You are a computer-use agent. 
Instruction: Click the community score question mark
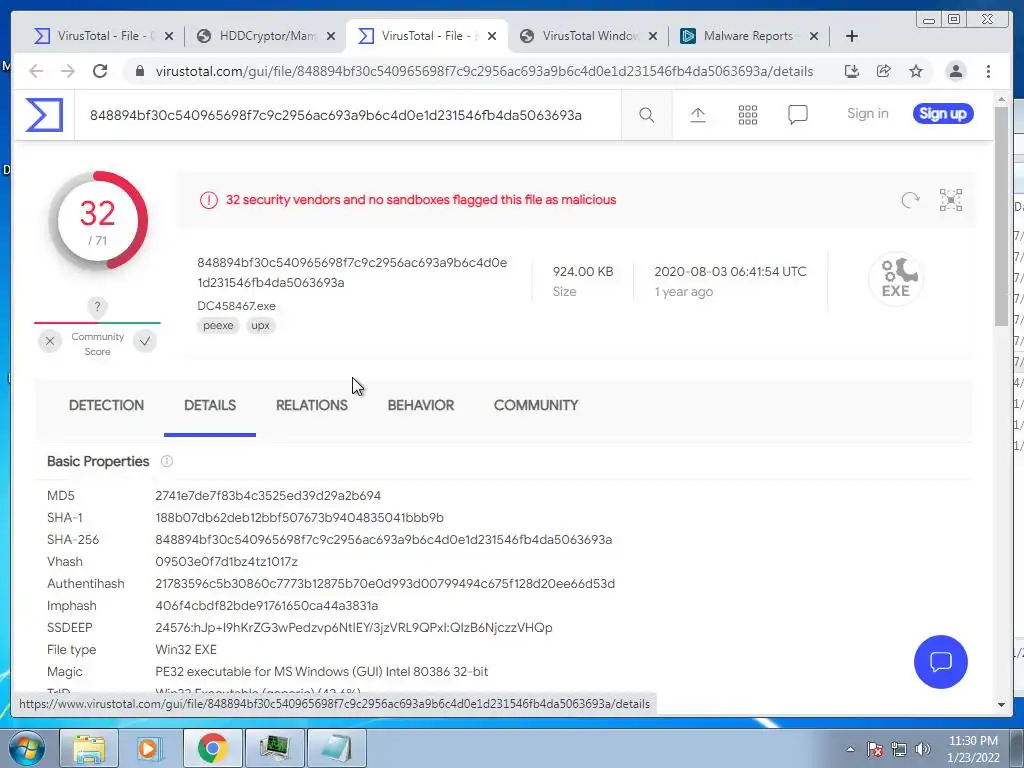pos(97,306)
